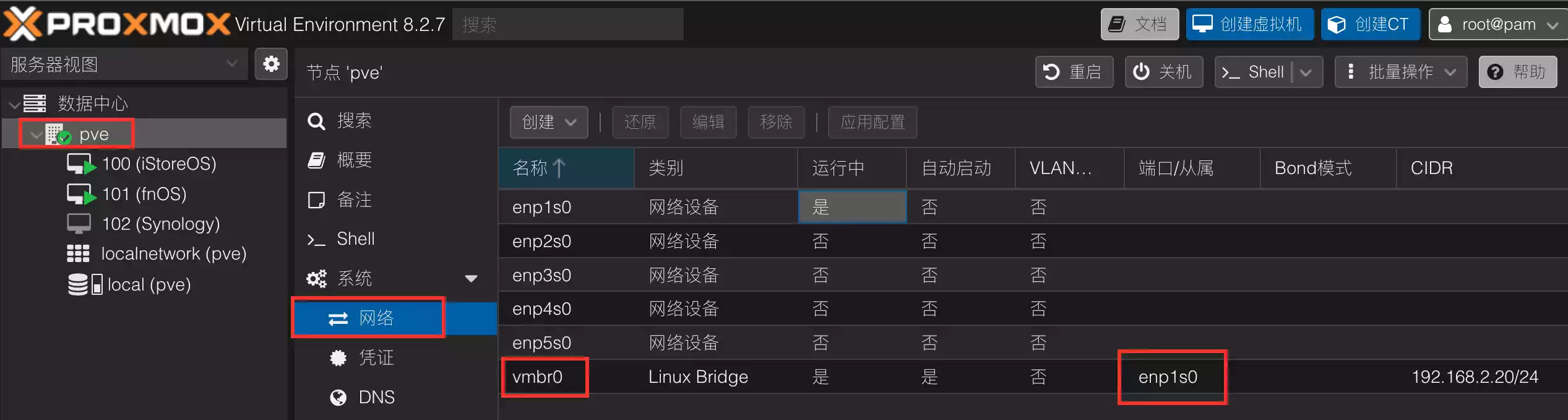This screenshot has height=420, width=1568.
Task: Open the 文档 documentation button
Action: click(1139, 24)
